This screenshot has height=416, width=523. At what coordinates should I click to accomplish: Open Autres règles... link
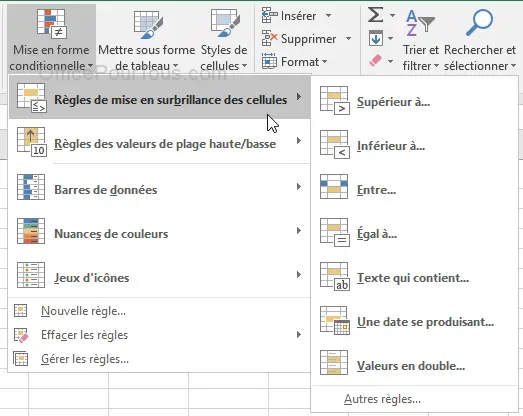point(382,399)
